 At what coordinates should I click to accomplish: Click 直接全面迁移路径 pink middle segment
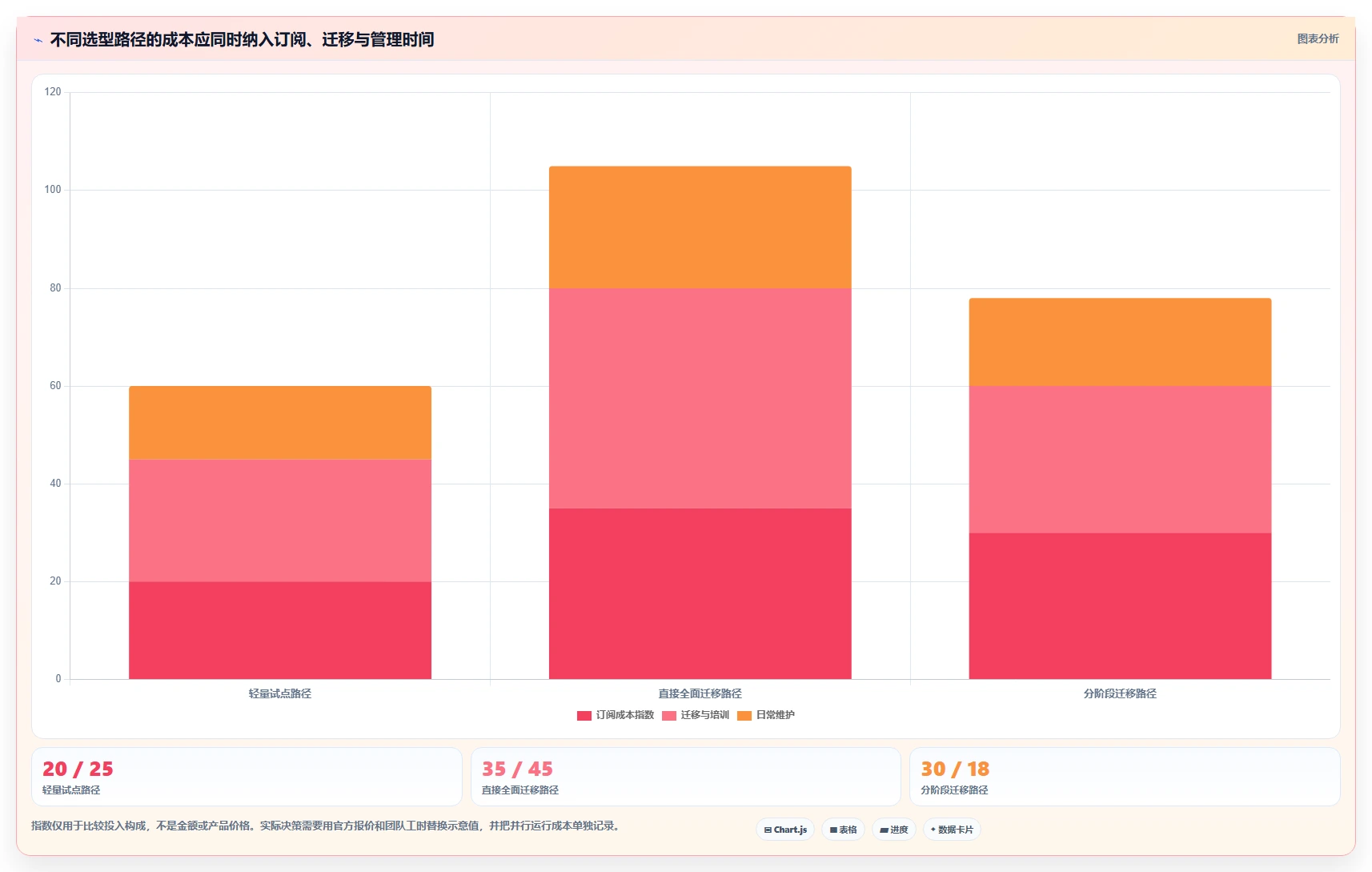700,398
